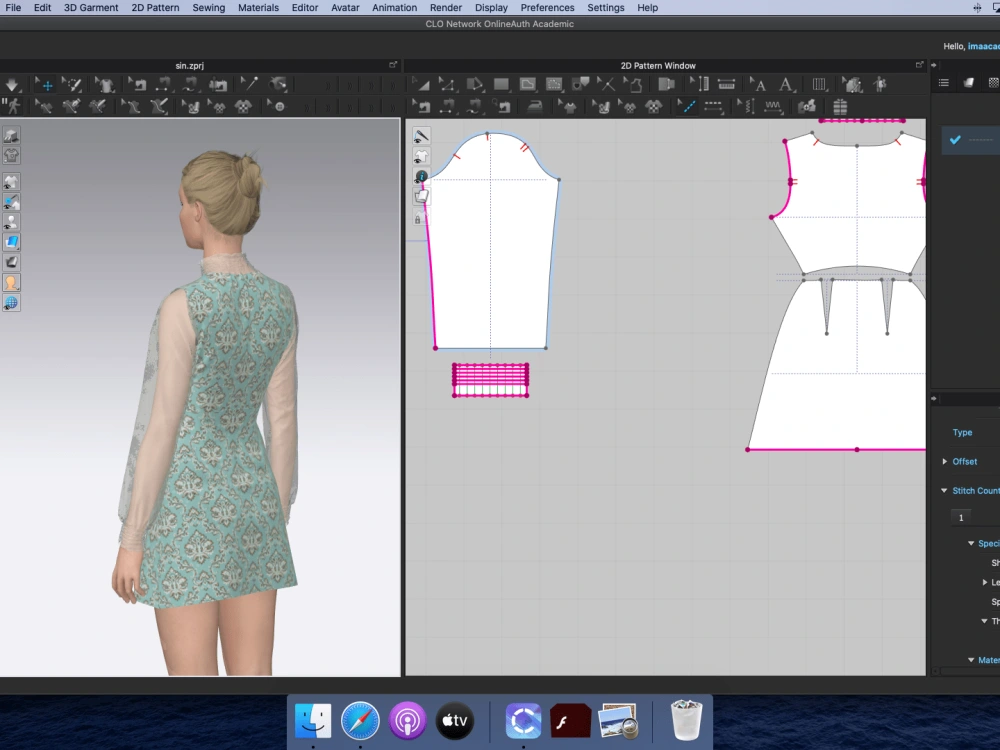Toggle simulation with the play figure icon
1000x750 pixels.
pyautogui.click(x=12, y=107)
